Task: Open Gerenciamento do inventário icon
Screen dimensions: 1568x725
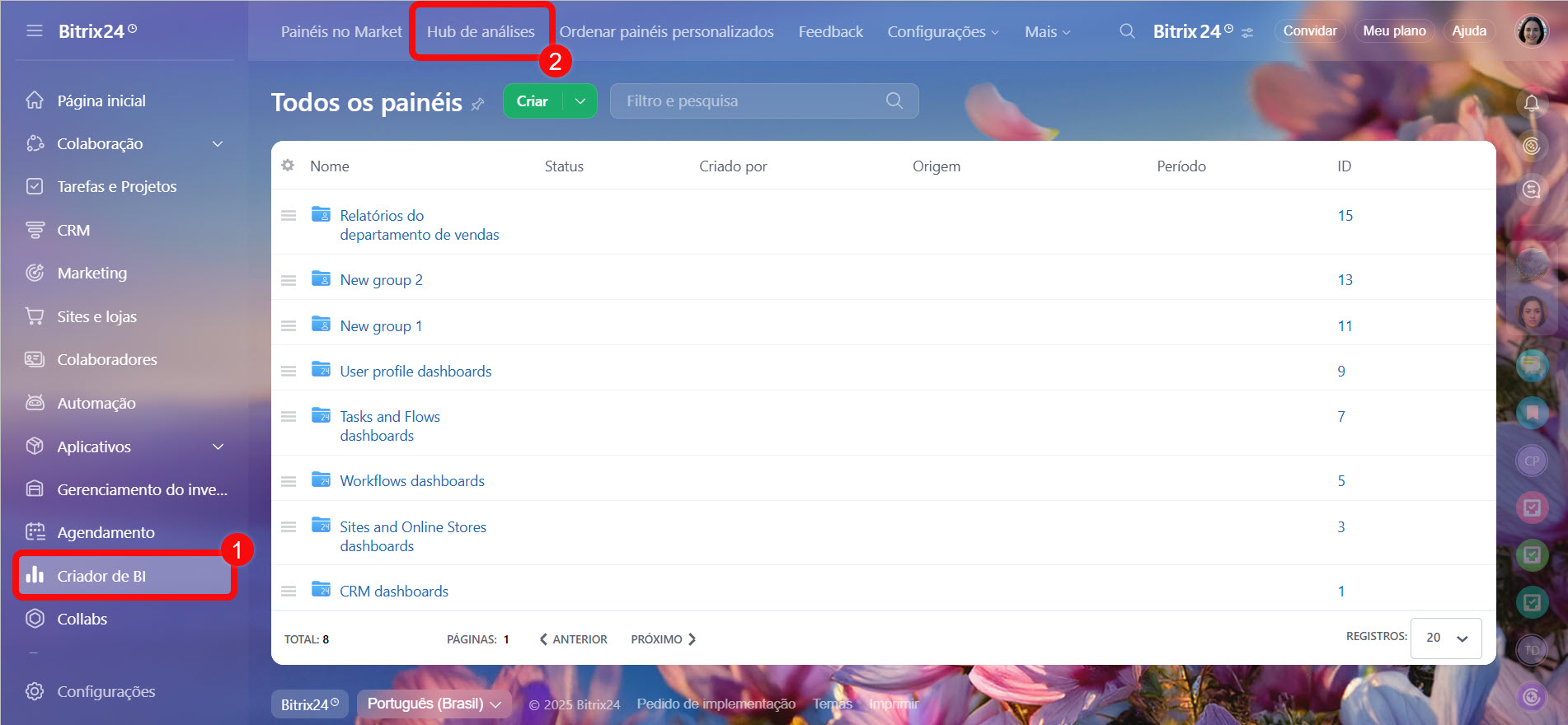Action: [x=35, y=489]
